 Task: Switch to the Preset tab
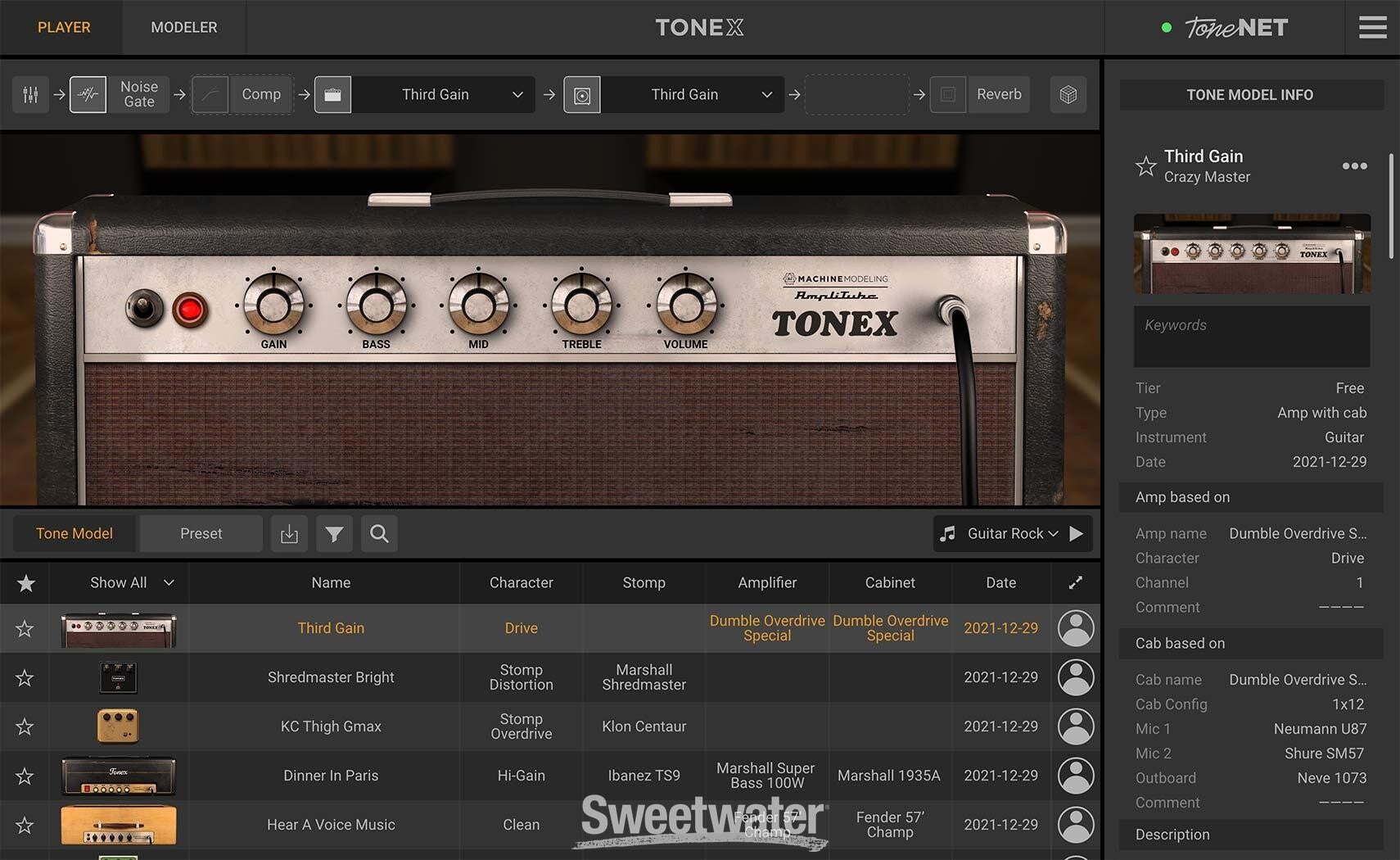click(x=201, y=534)
